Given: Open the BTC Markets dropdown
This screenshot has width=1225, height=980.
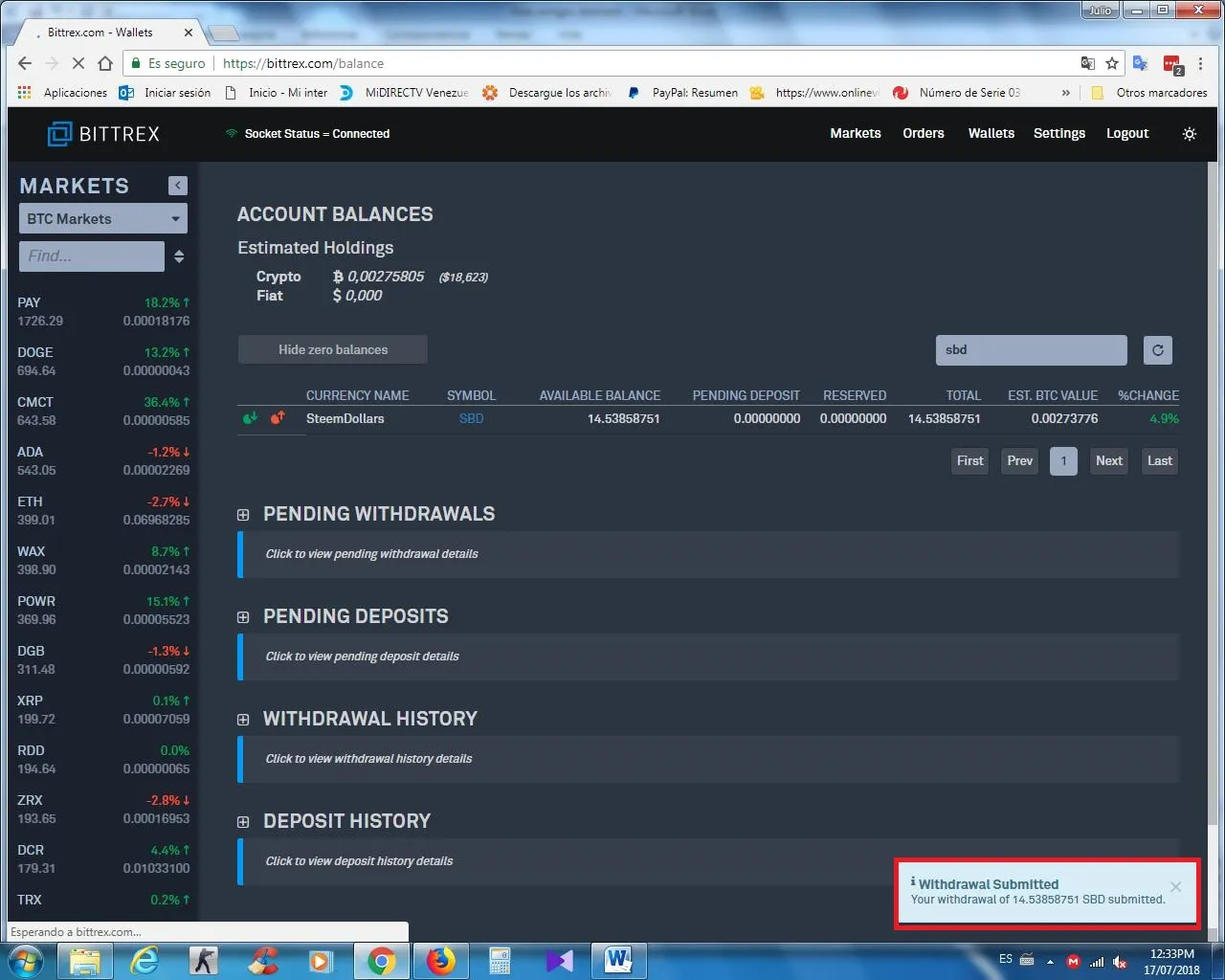Looking at the screenshot, I should tap(103, 219).
